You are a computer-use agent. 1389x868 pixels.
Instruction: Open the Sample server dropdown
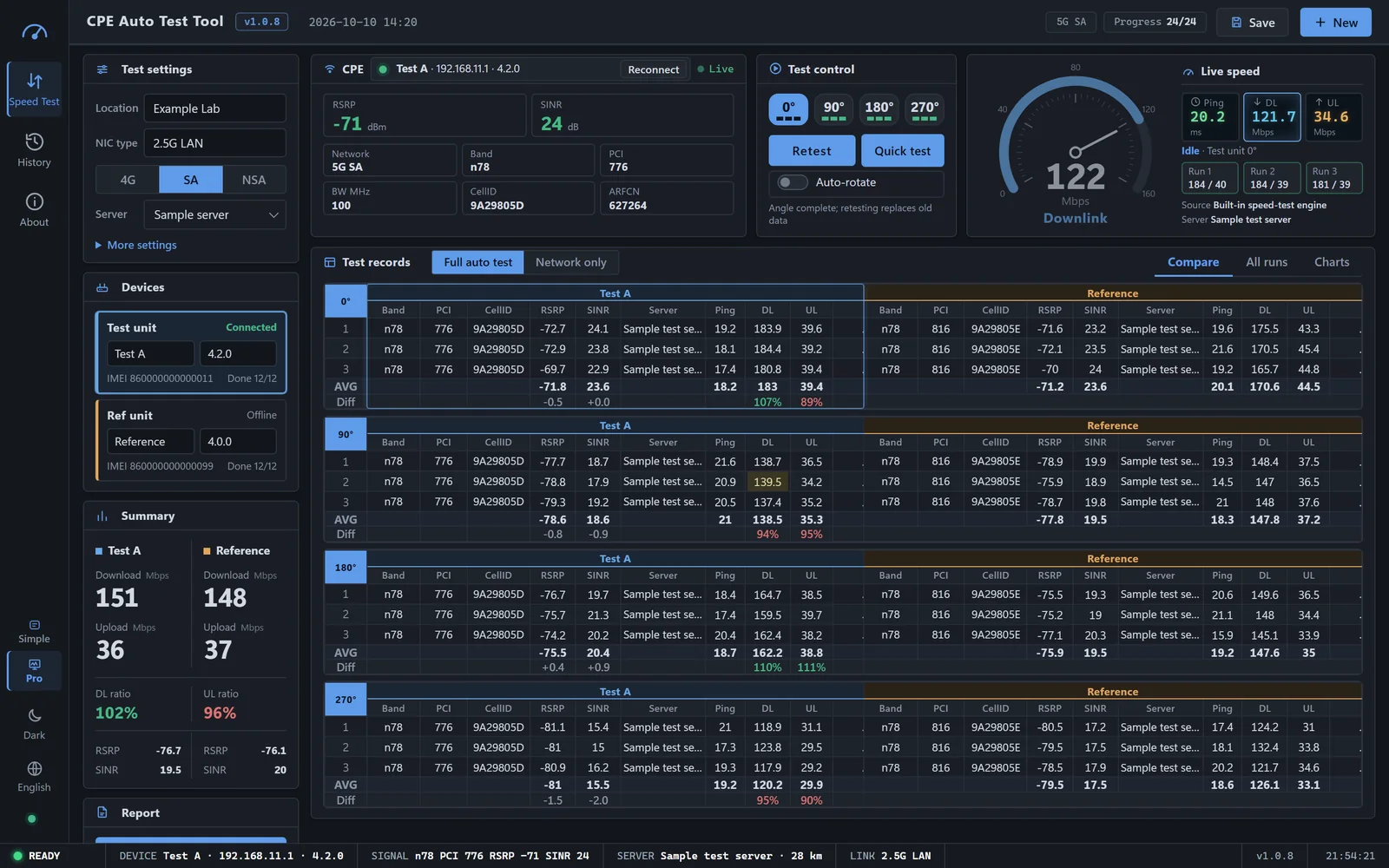[215, 214]
